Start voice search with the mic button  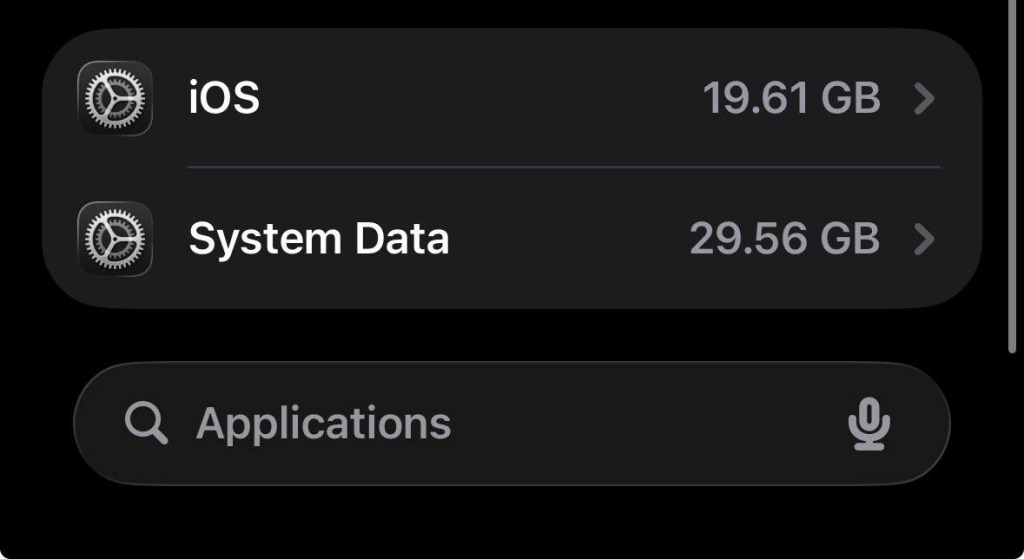(869, 424)
